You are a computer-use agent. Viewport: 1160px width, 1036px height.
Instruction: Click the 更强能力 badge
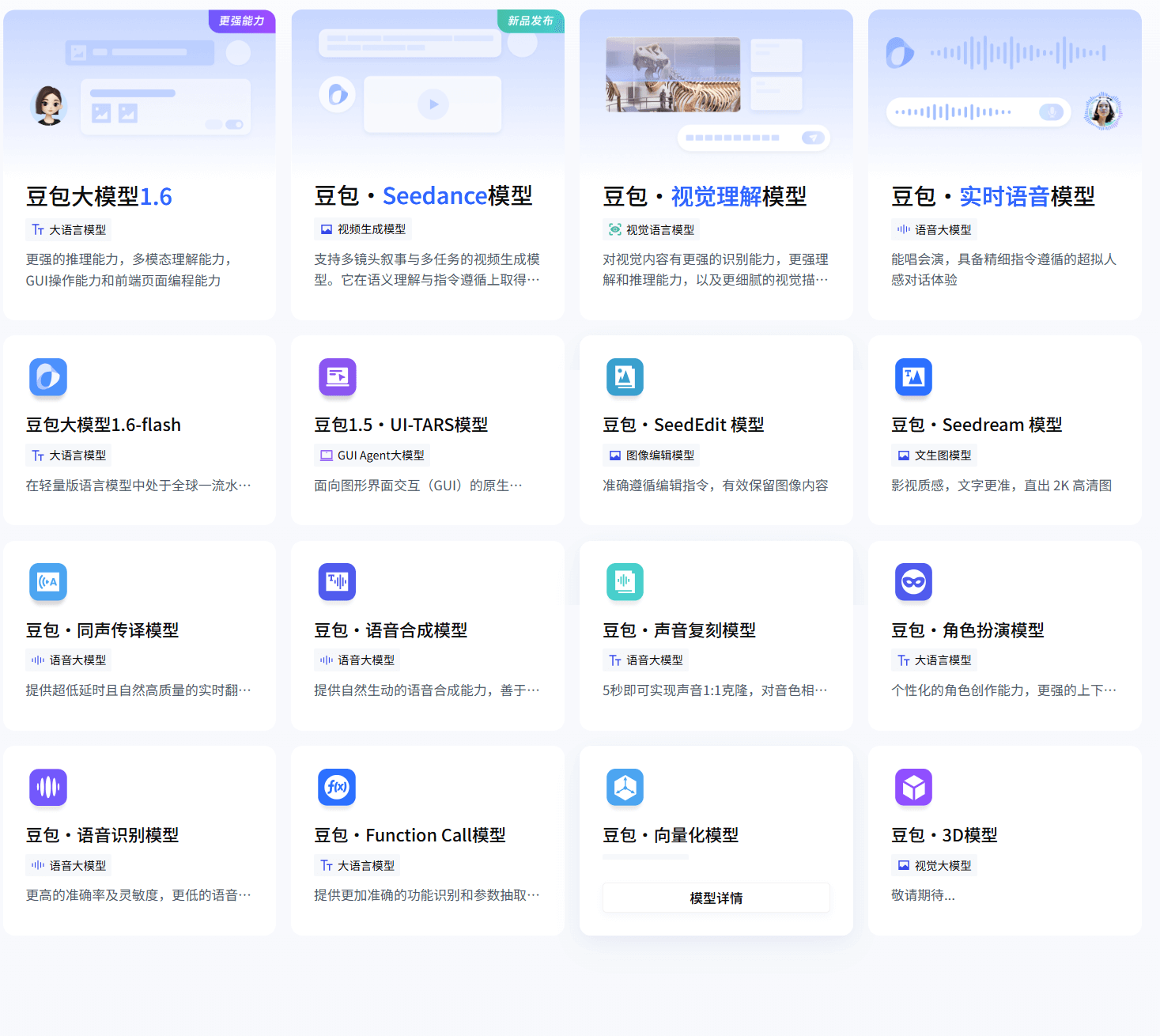click(x=240, y=22)
